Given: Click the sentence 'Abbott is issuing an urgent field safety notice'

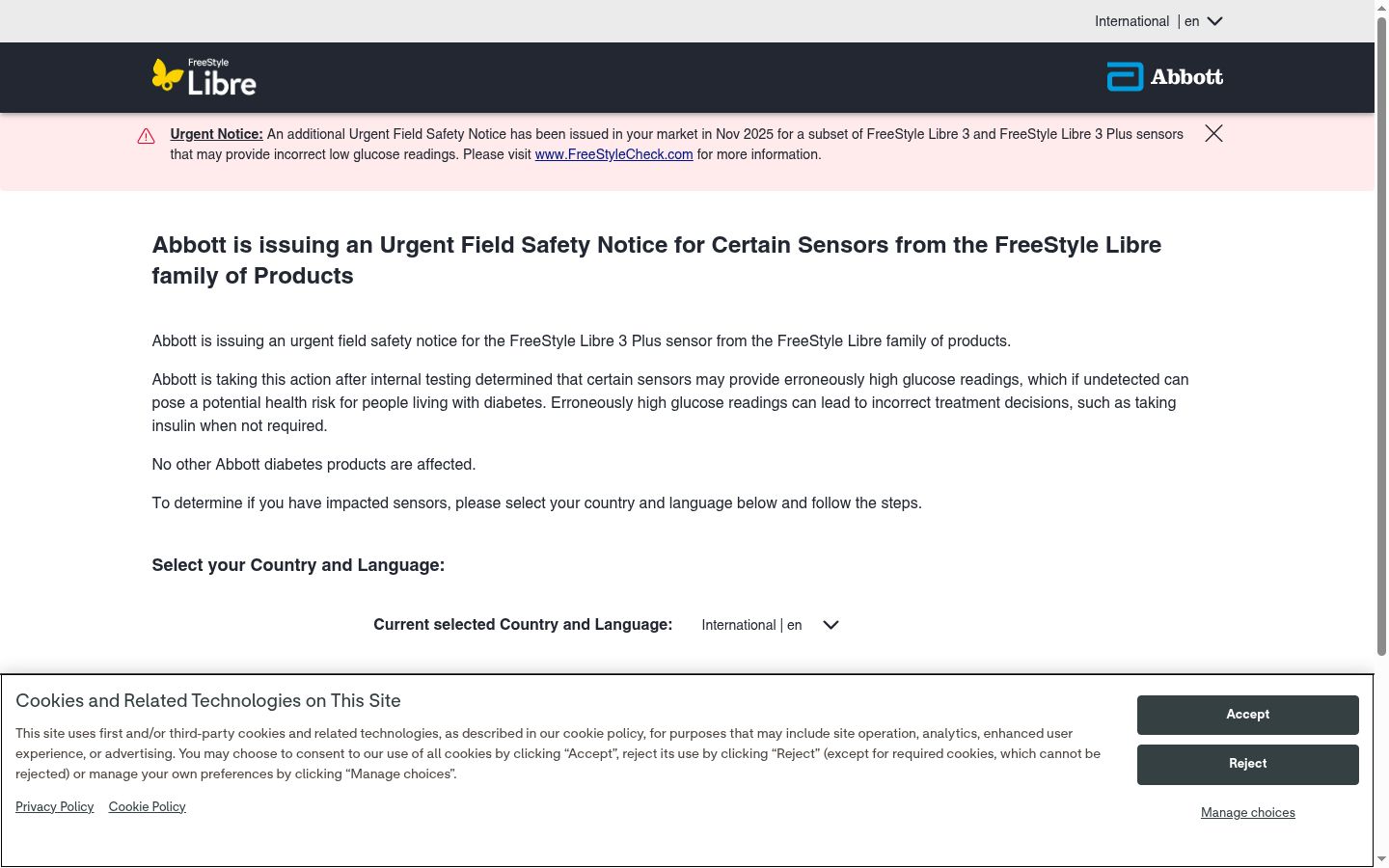Looking at the screenshot, I should point(581,341).
